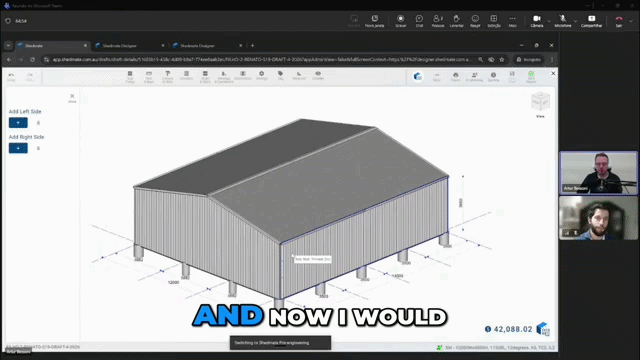The width and height of the screenshot is (640, 360).
Task: Open the Exibição view options
Action: coord(494,21)
